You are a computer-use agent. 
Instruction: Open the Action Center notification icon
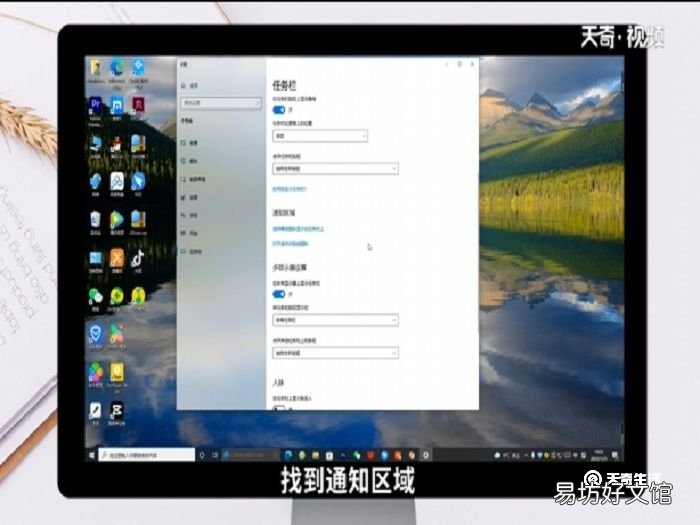(615, 455)
